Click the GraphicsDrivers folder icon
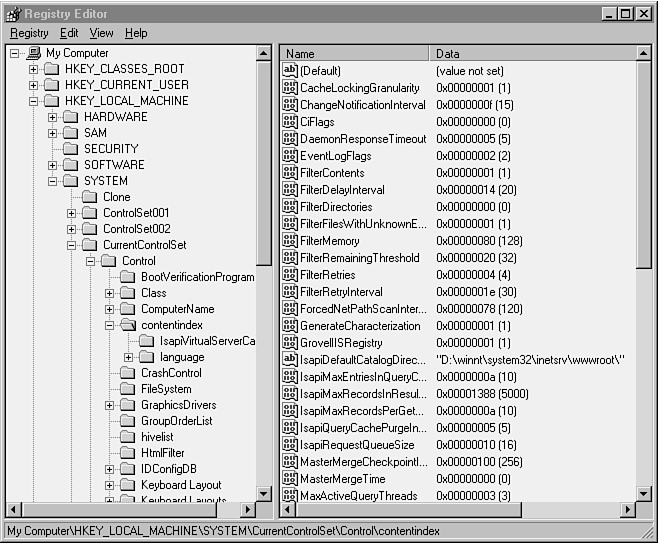The width and height of the screenshot is (660, 543). click(x=128, y=405)
